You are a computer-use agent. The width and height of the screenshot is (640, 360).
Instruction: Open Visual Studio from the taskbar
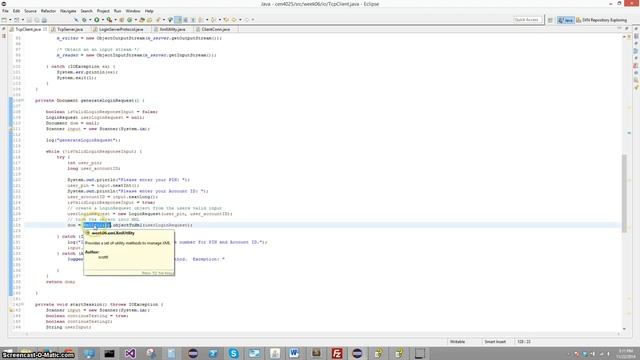[x=130, y=353]
